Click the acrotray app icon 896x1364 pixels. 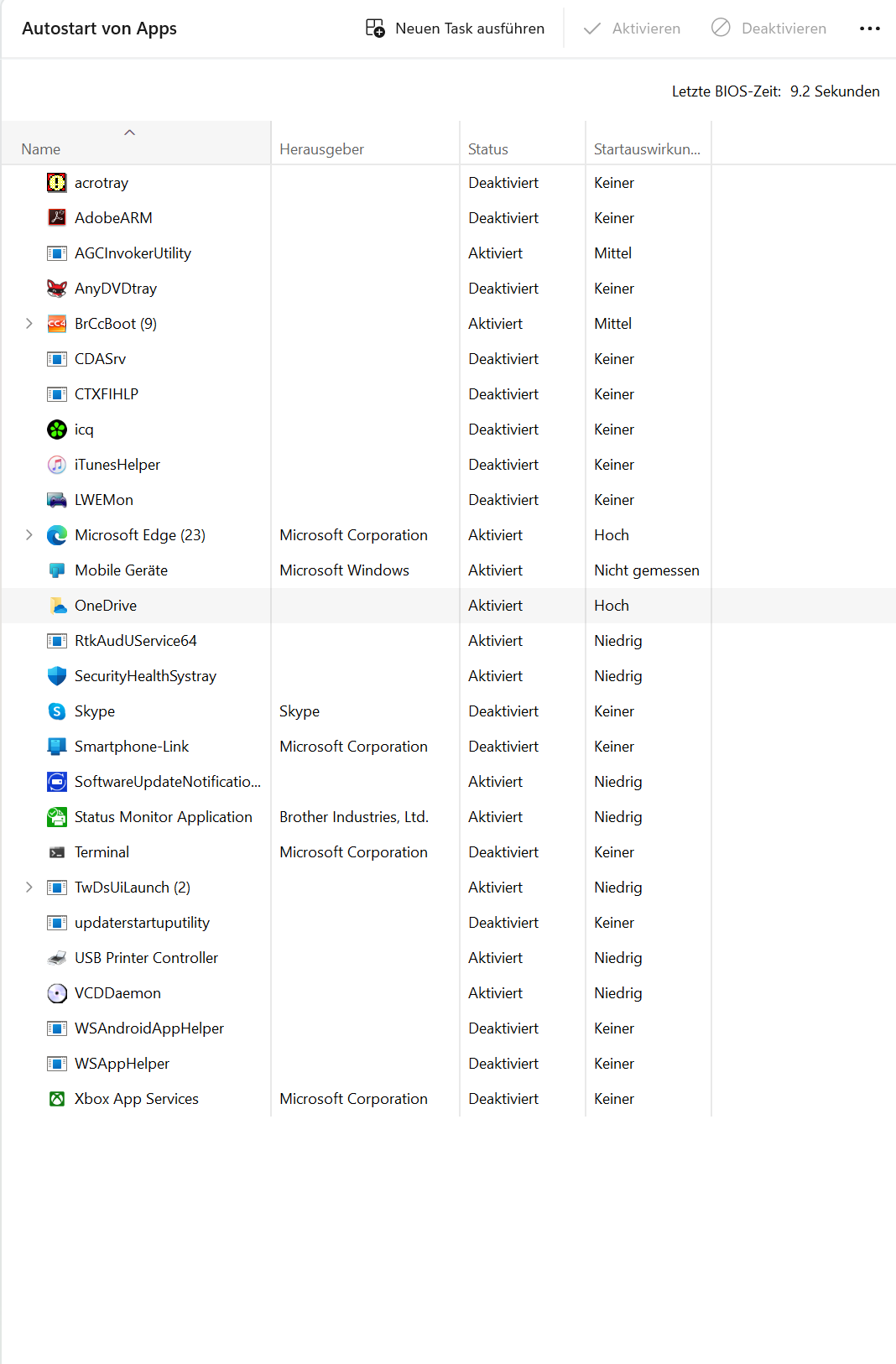coord(56,183)
